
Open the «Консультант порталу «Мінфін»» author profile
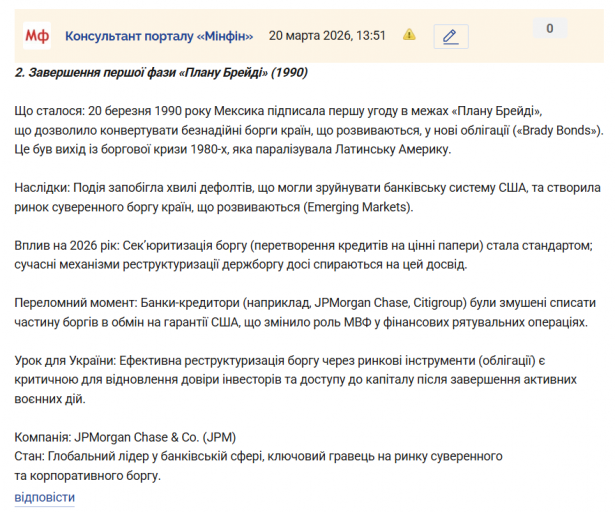pos(159,36)
